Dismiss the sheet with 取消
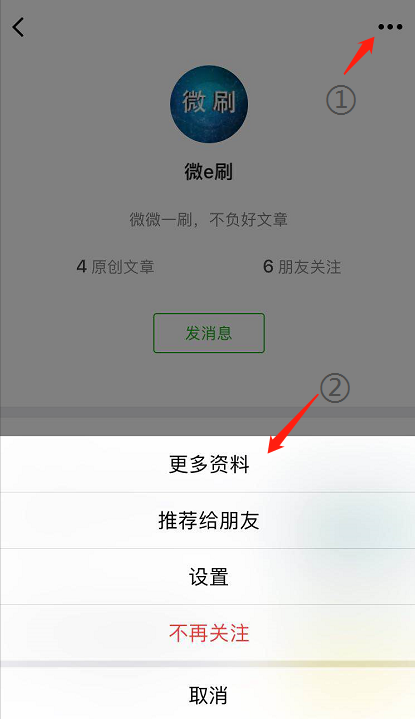 coord(207,693)
